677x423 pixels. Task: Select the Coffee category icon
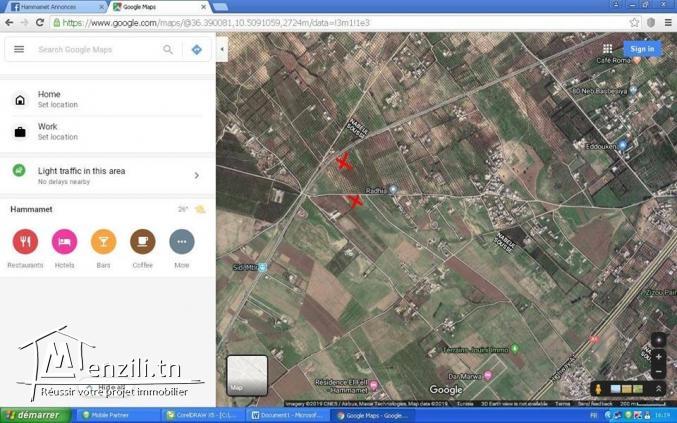(x=142, y=242)
